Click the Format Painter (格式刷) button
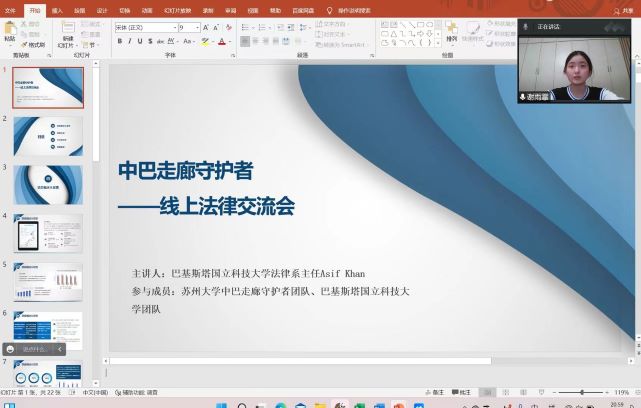This screenshot has height=408, width=641. (35, 44)
